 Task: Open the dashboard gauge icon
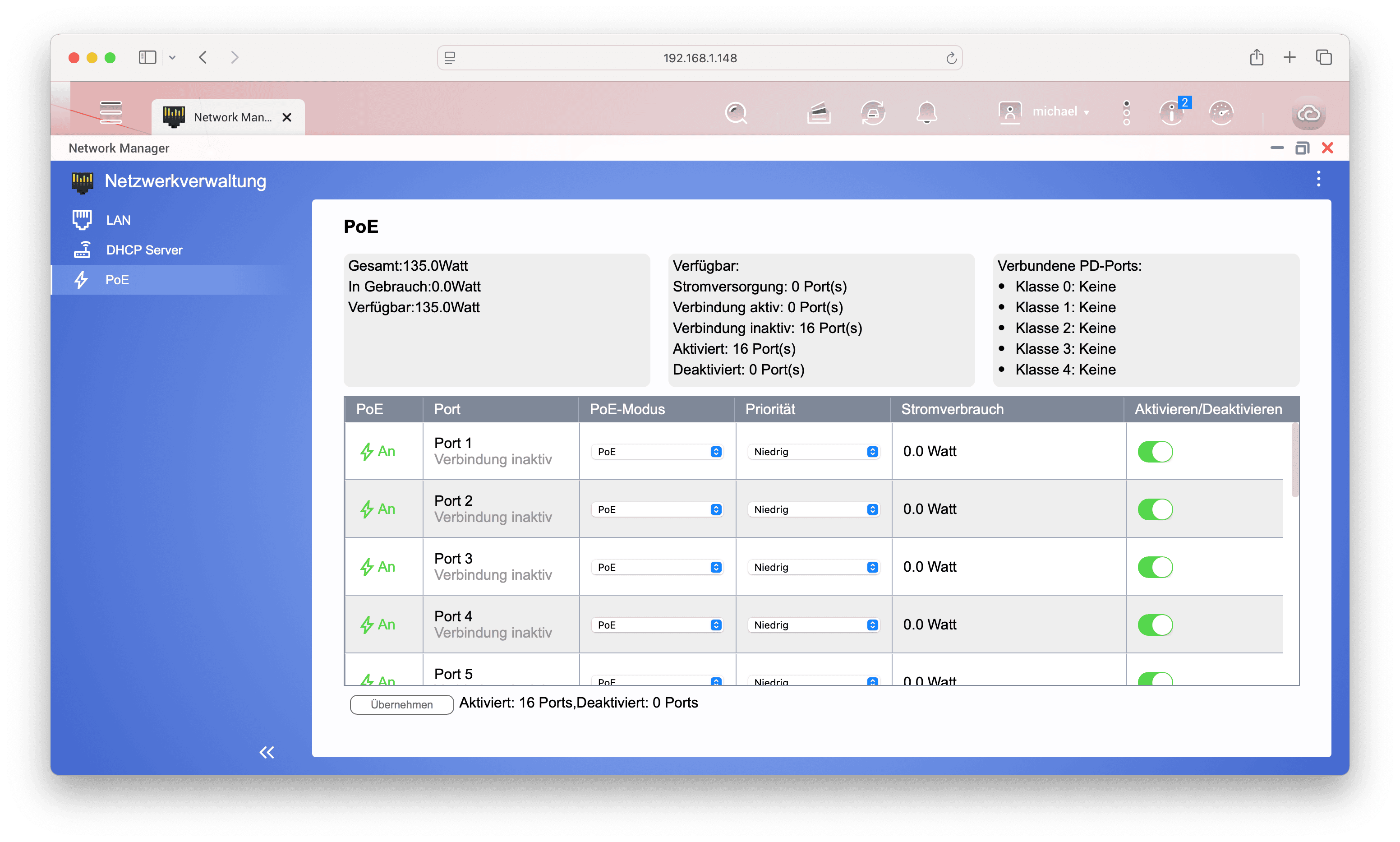pos(1221,112)
